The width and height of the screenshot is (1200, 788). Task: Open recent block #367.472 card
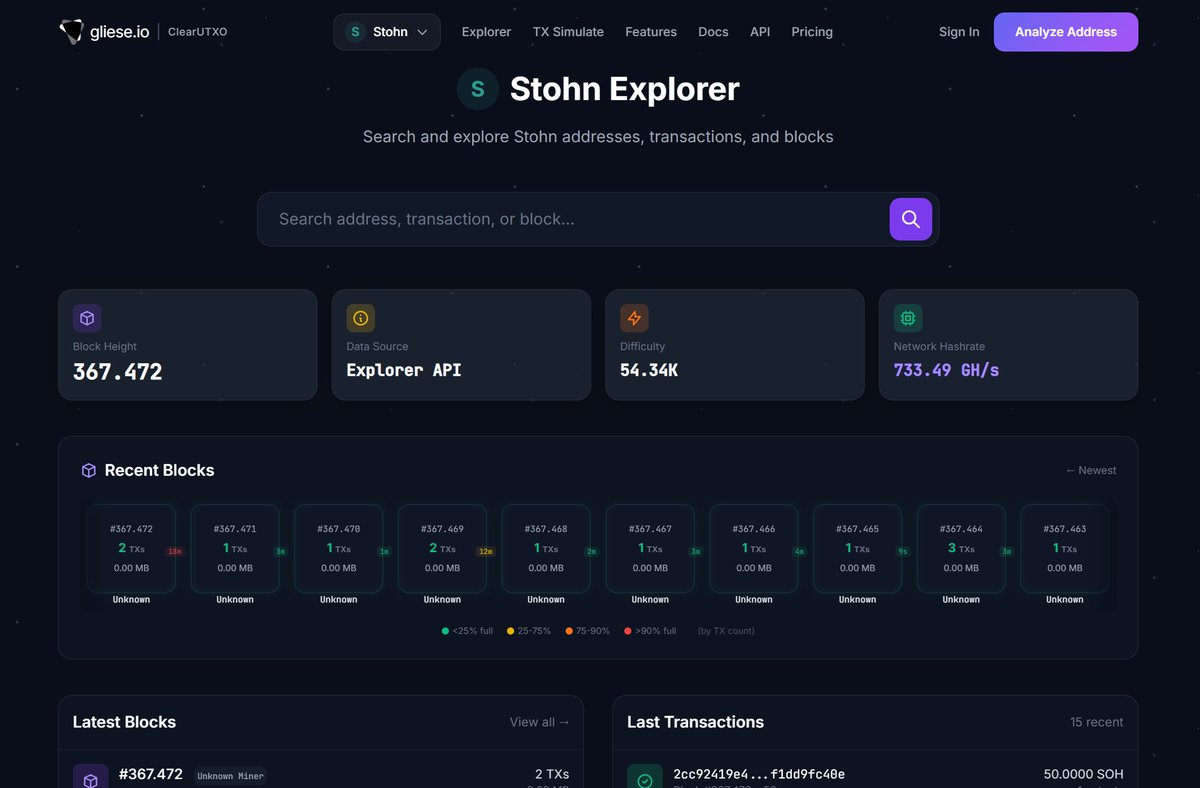pyautogui.click(x=131, y=549)
